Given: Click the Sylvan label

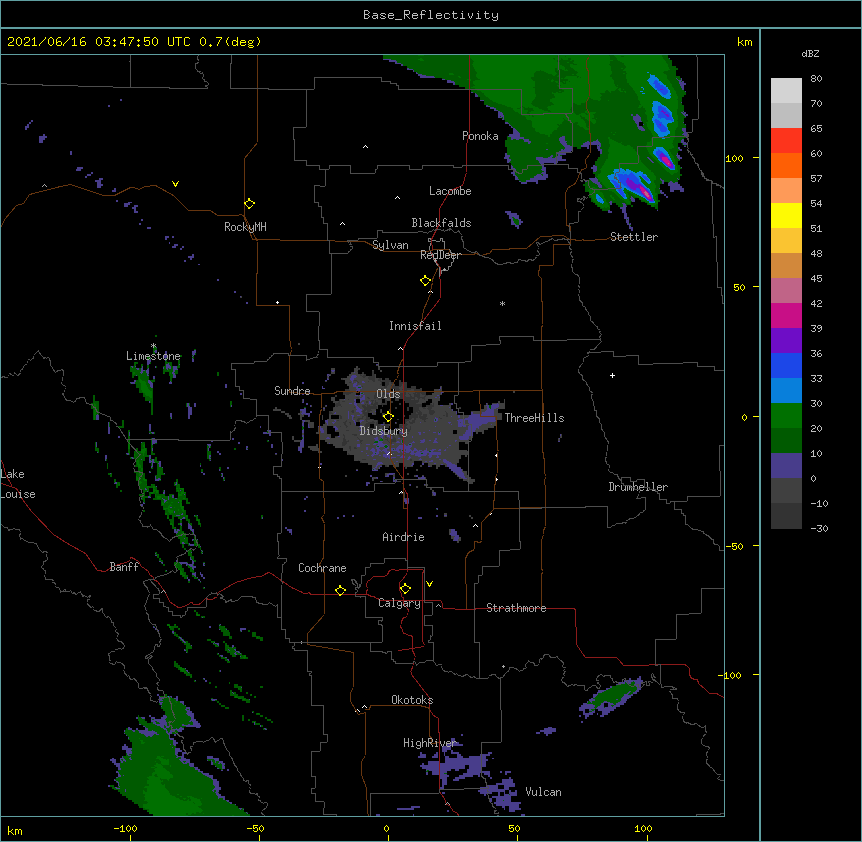Looking at the screenshot, I should pyautogui.click(x=390, y=245).
